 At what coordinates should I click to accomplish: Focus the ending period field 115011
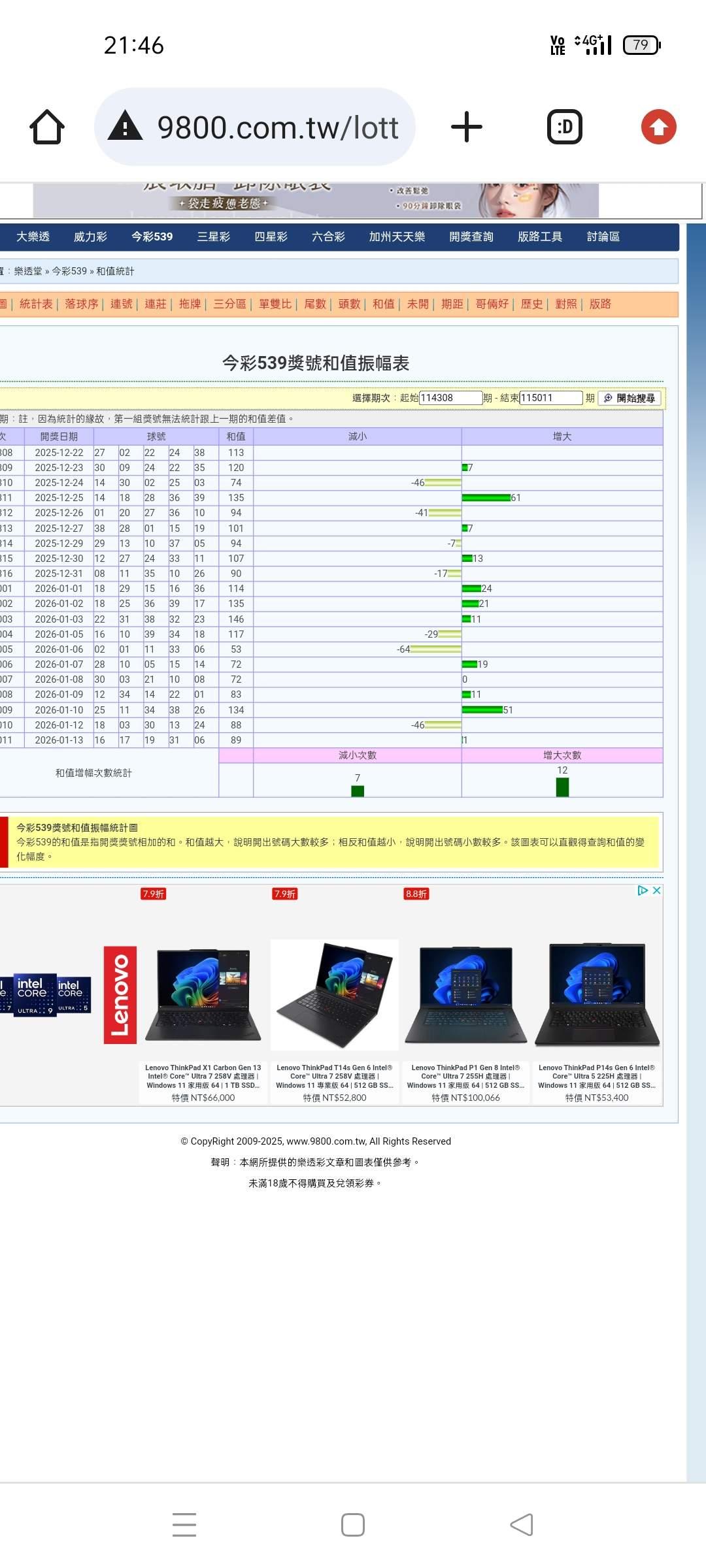[550, 398]
